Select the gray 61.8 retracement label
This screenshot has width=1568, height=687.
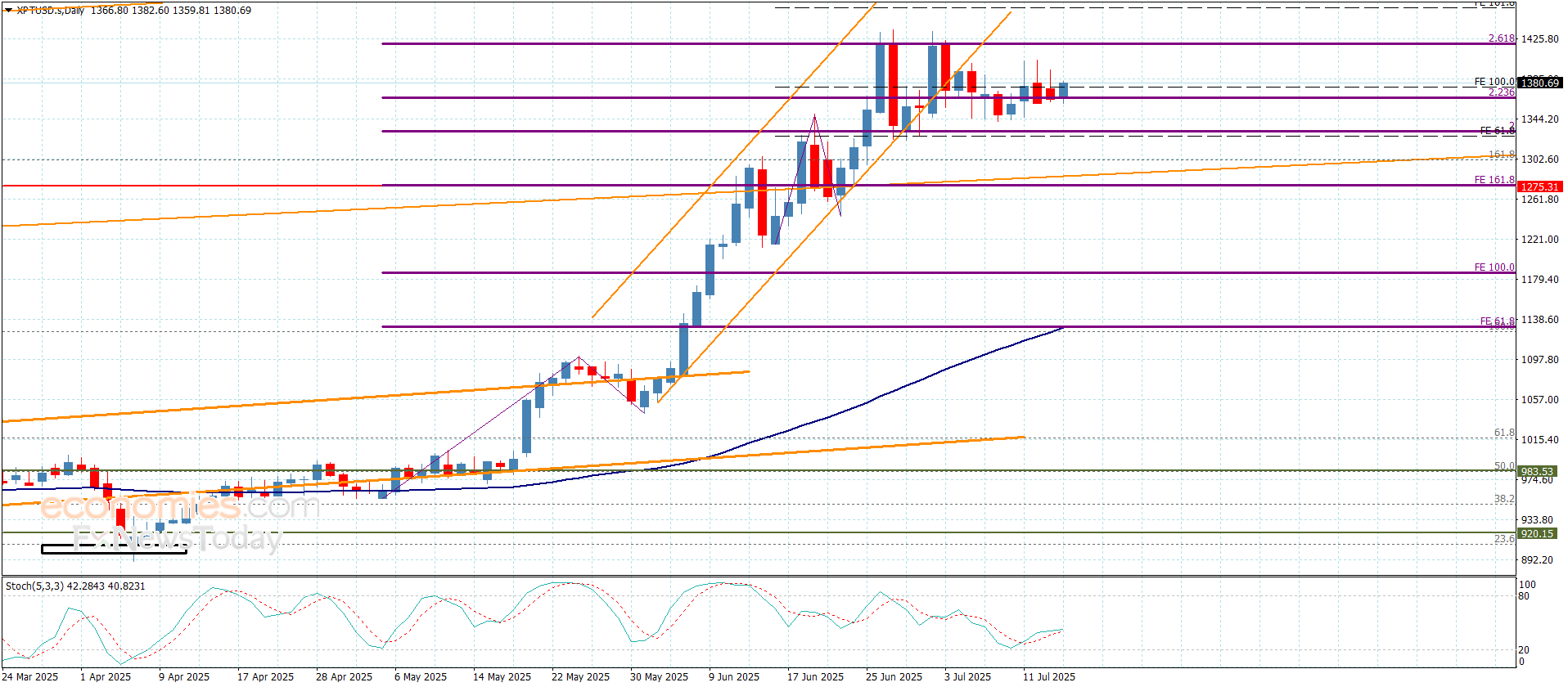1504,433
